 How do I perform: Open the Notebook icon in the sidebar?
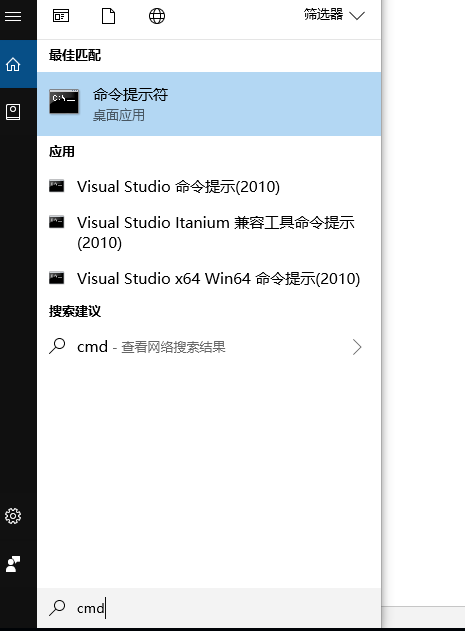point(13,112)
